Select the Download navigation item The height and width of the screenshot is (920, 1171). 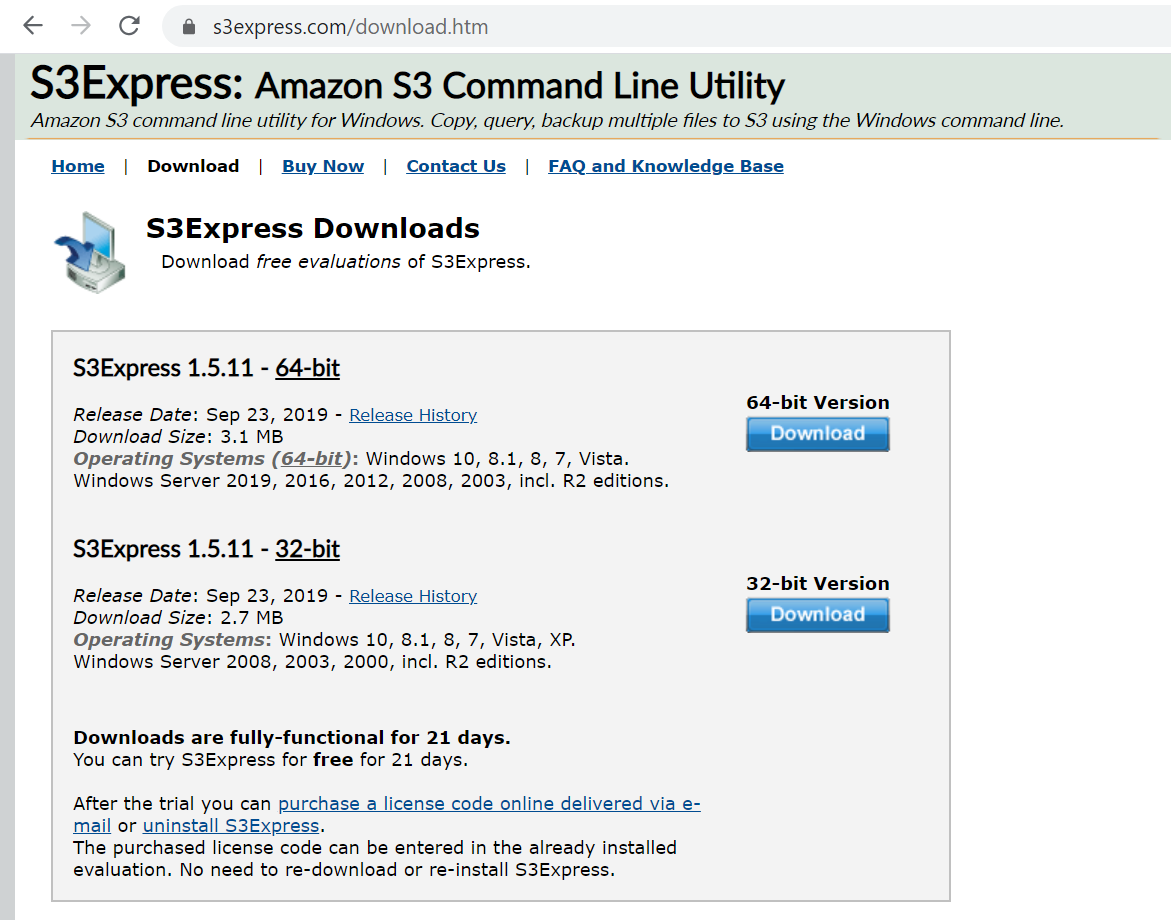193,166
